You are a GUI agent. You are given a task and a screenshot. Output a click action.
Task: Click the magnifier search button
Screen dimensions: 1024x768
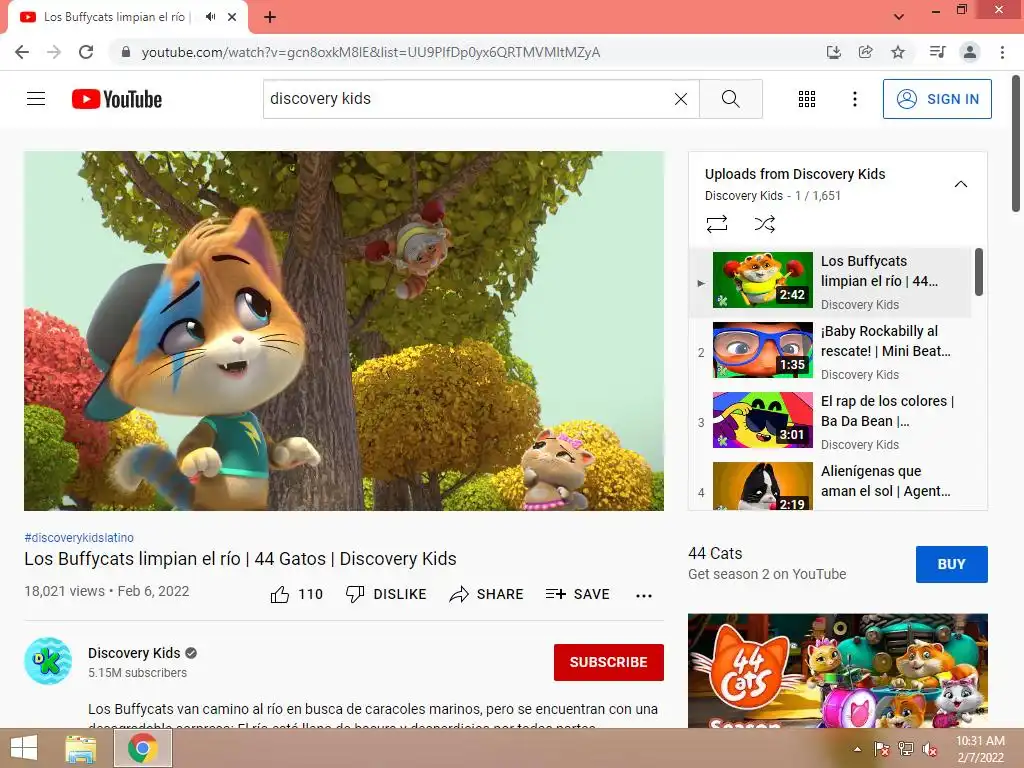(731, 99)
